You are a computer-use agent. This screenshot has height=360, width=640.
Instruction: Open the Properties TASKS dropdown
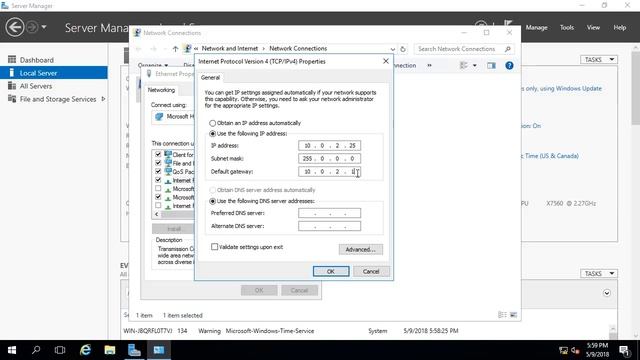tap(599, 60)
